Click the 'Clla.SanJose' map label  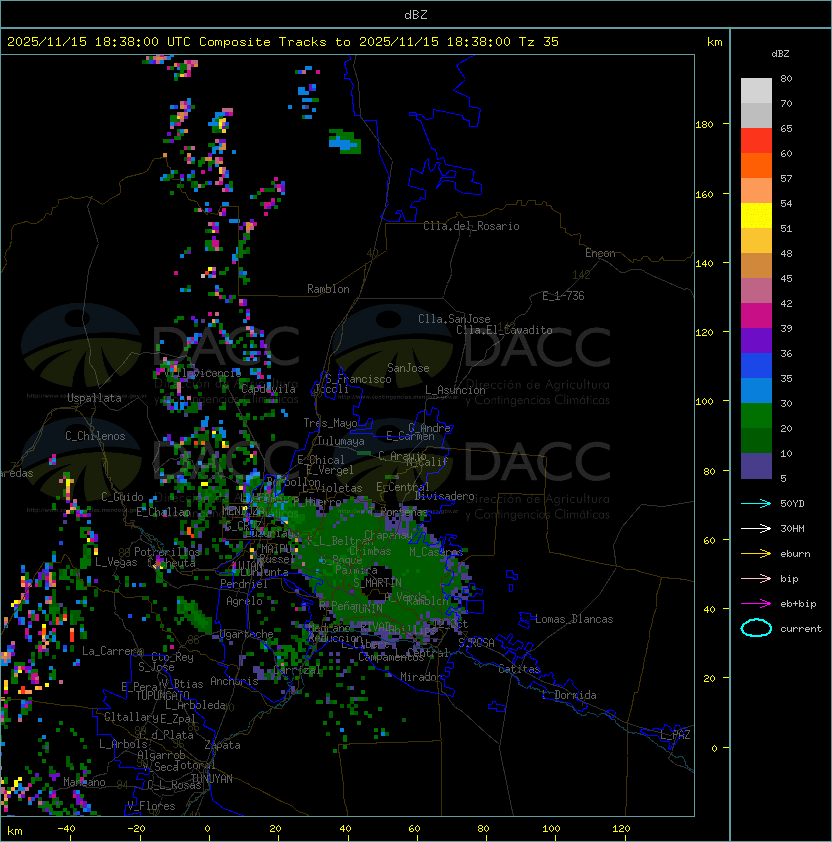pos(454,319)
